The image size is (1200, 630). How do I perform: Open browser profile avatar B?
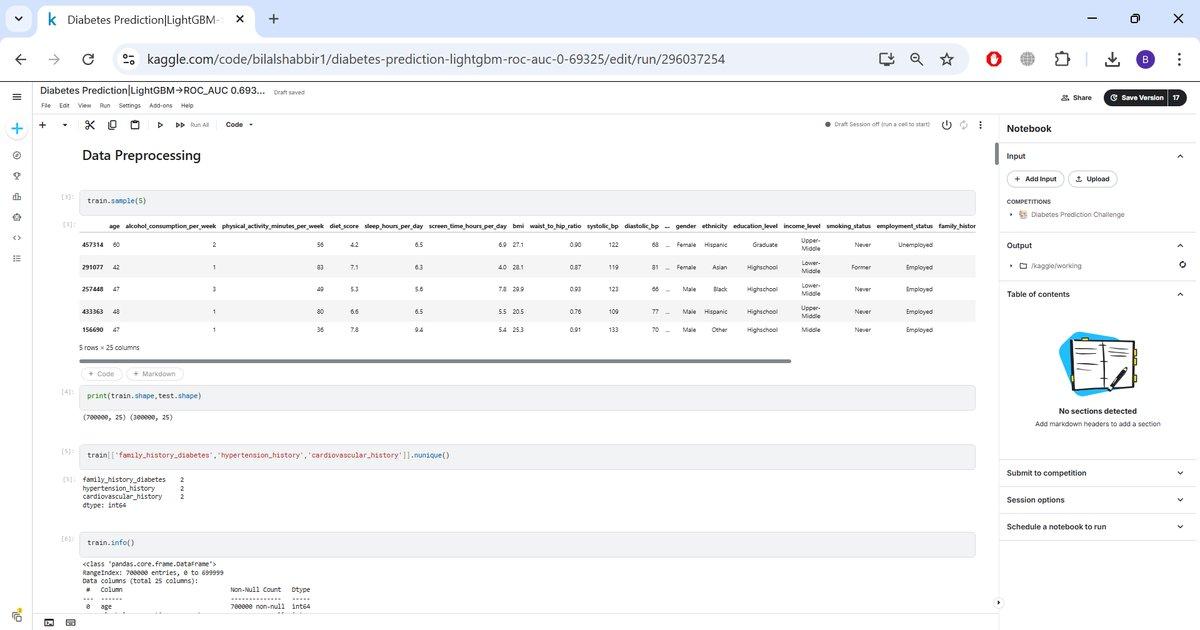coord(1146,60)
